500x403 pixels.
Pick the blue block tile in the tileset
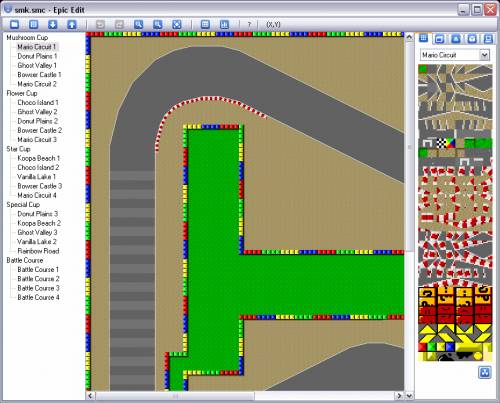click(x=451, y=347)
